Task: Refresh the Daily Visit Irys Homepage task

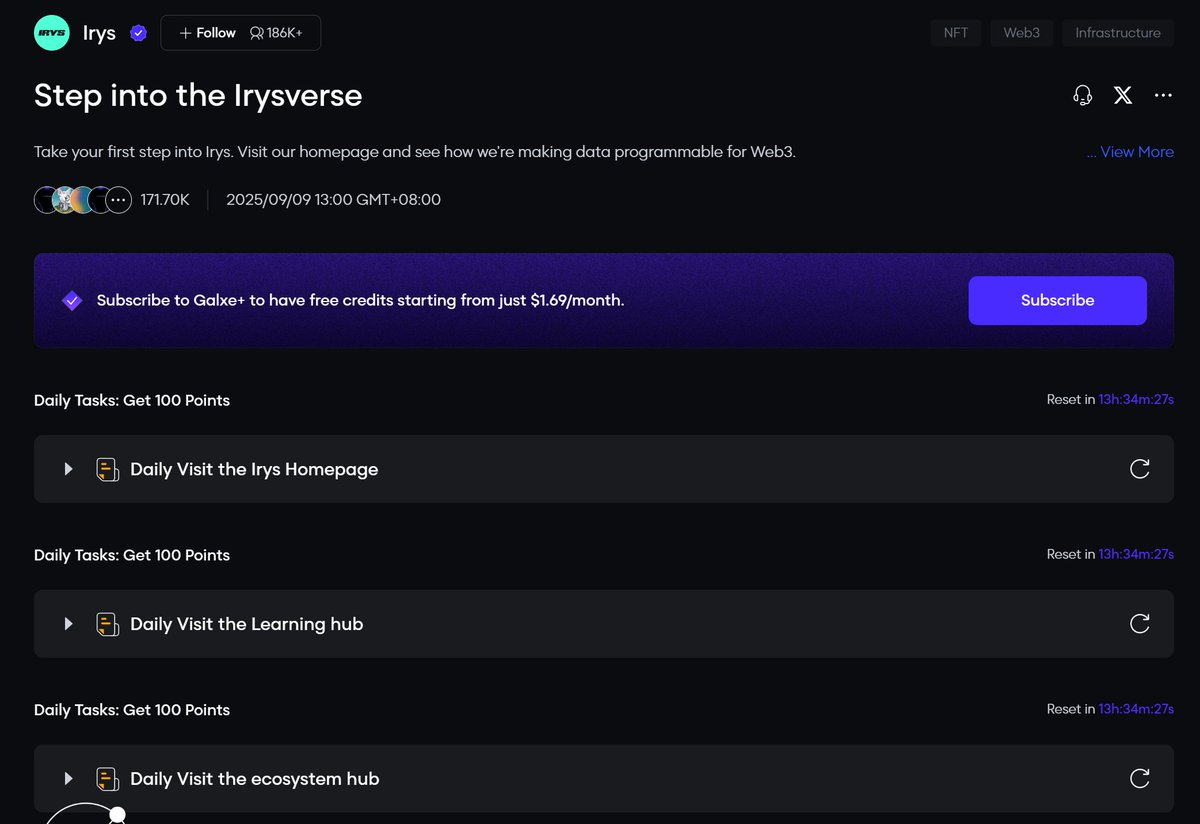Action: pyautogui.click(x=1139, y=469)
